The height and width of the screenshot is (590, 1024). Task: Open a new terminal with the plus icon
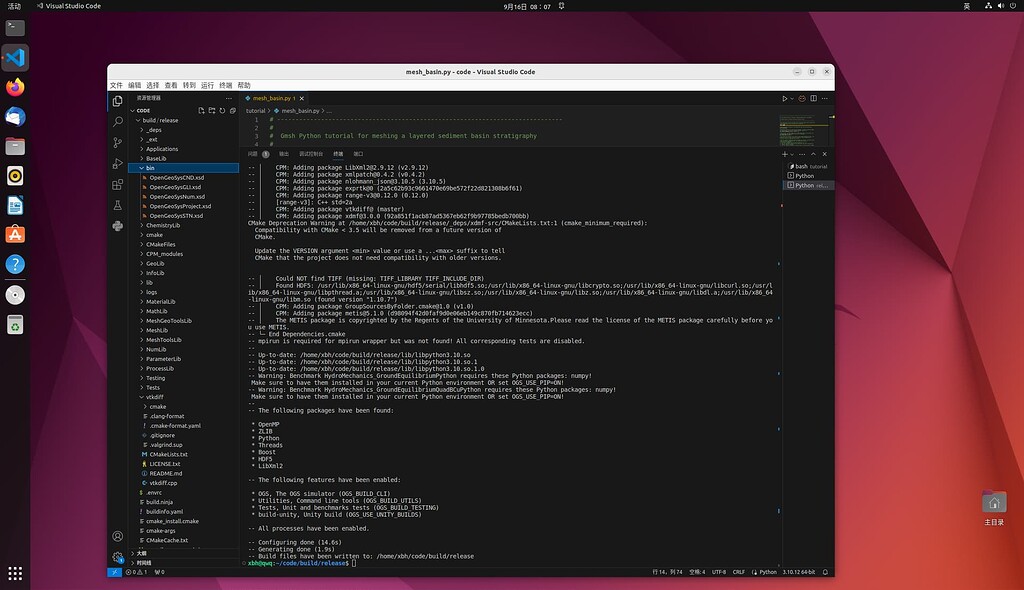coord(786,154)
